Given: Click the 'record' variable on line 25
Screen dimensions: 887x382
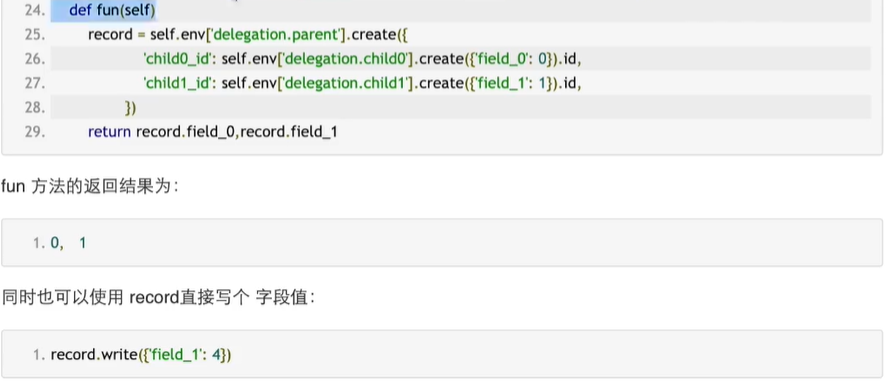Looking at the screenshot, I should [x=110, y=35].
